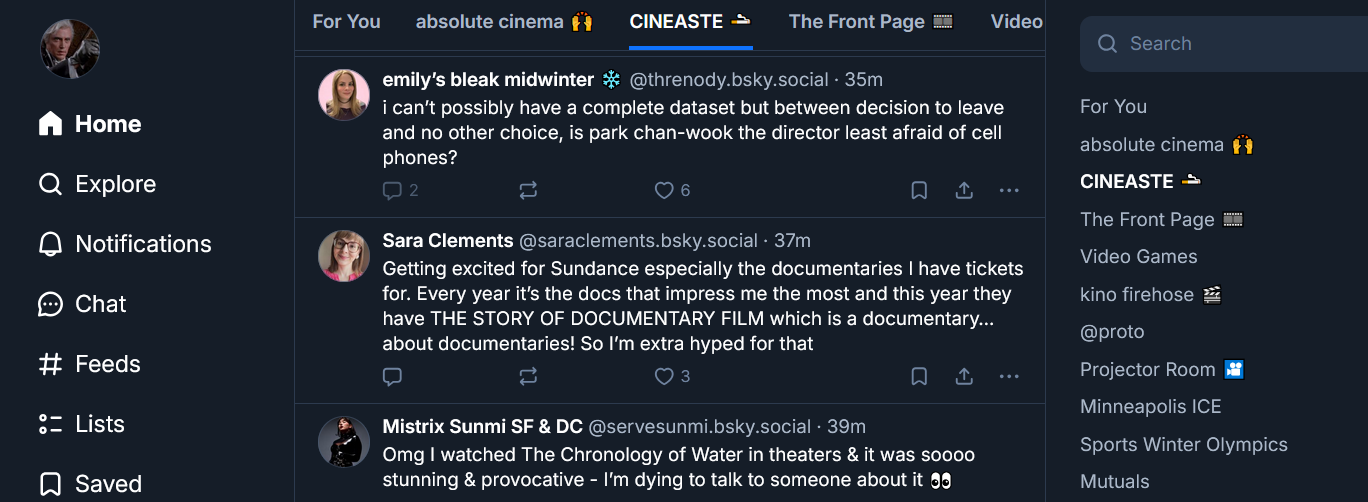Screen dimensions: 1368x502
Task: Reply to Sara Clements' Sundance post
Action: point(392,377)
